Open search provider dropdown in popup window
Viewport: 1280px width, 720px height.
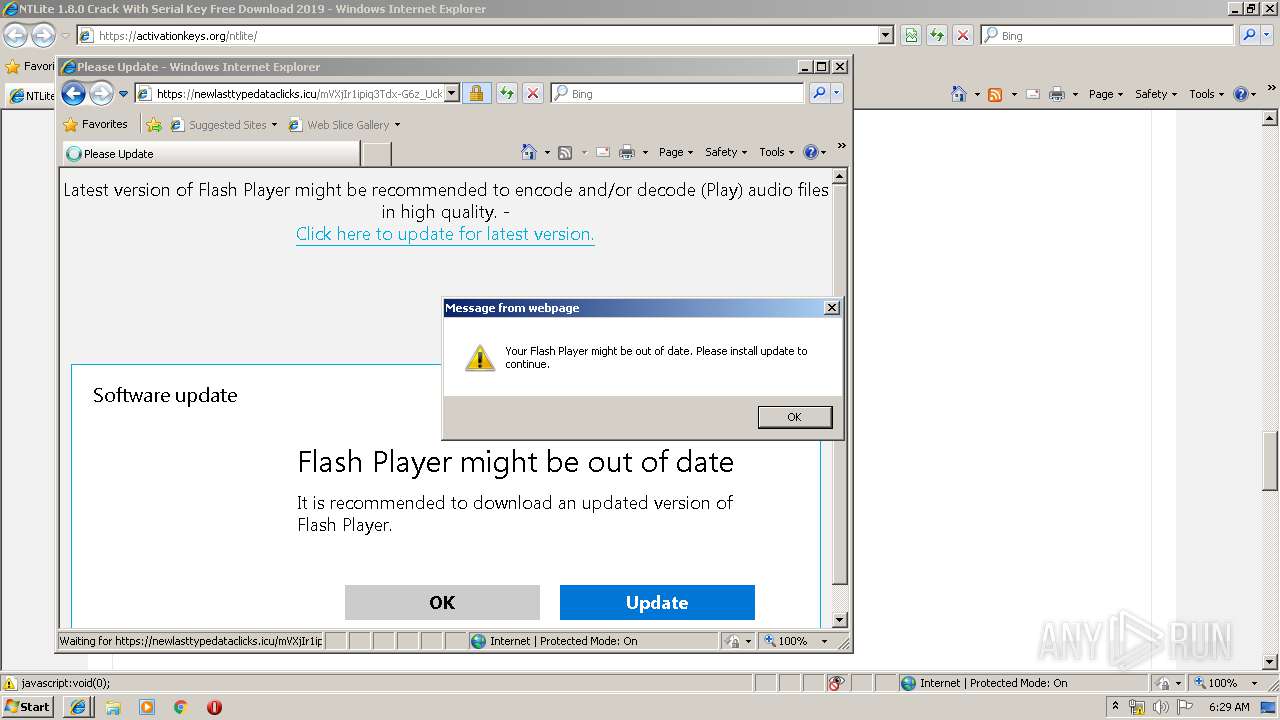point(837,93)
